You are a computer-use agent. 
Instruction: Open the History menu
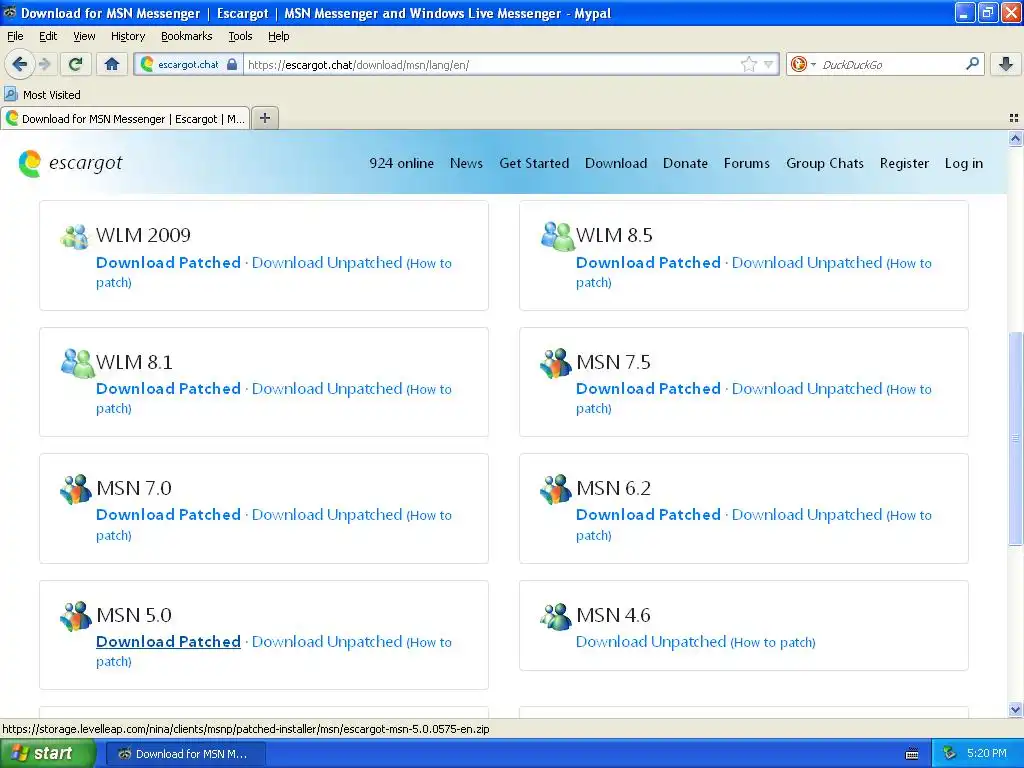coord(127,36)
